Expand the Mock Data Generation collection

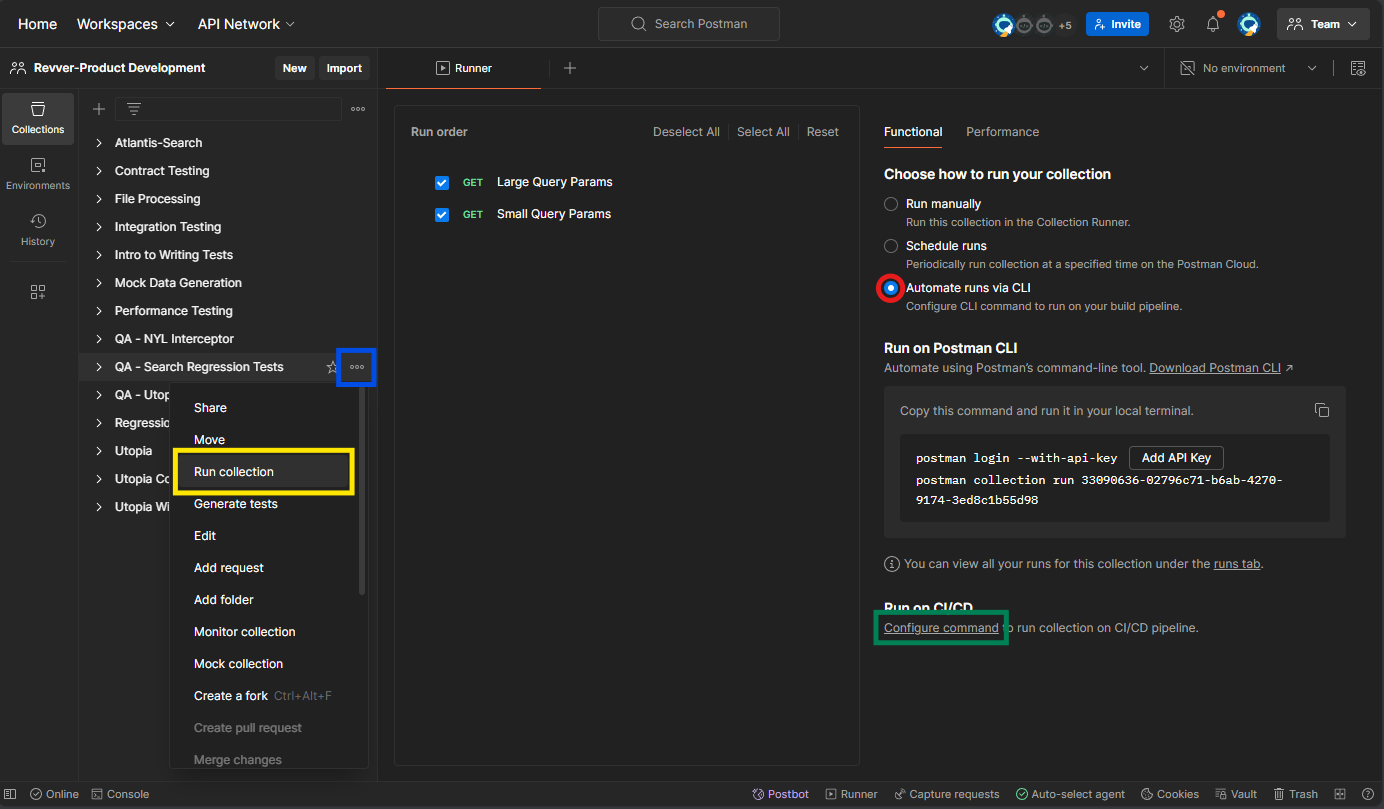[x=99, y=283]
